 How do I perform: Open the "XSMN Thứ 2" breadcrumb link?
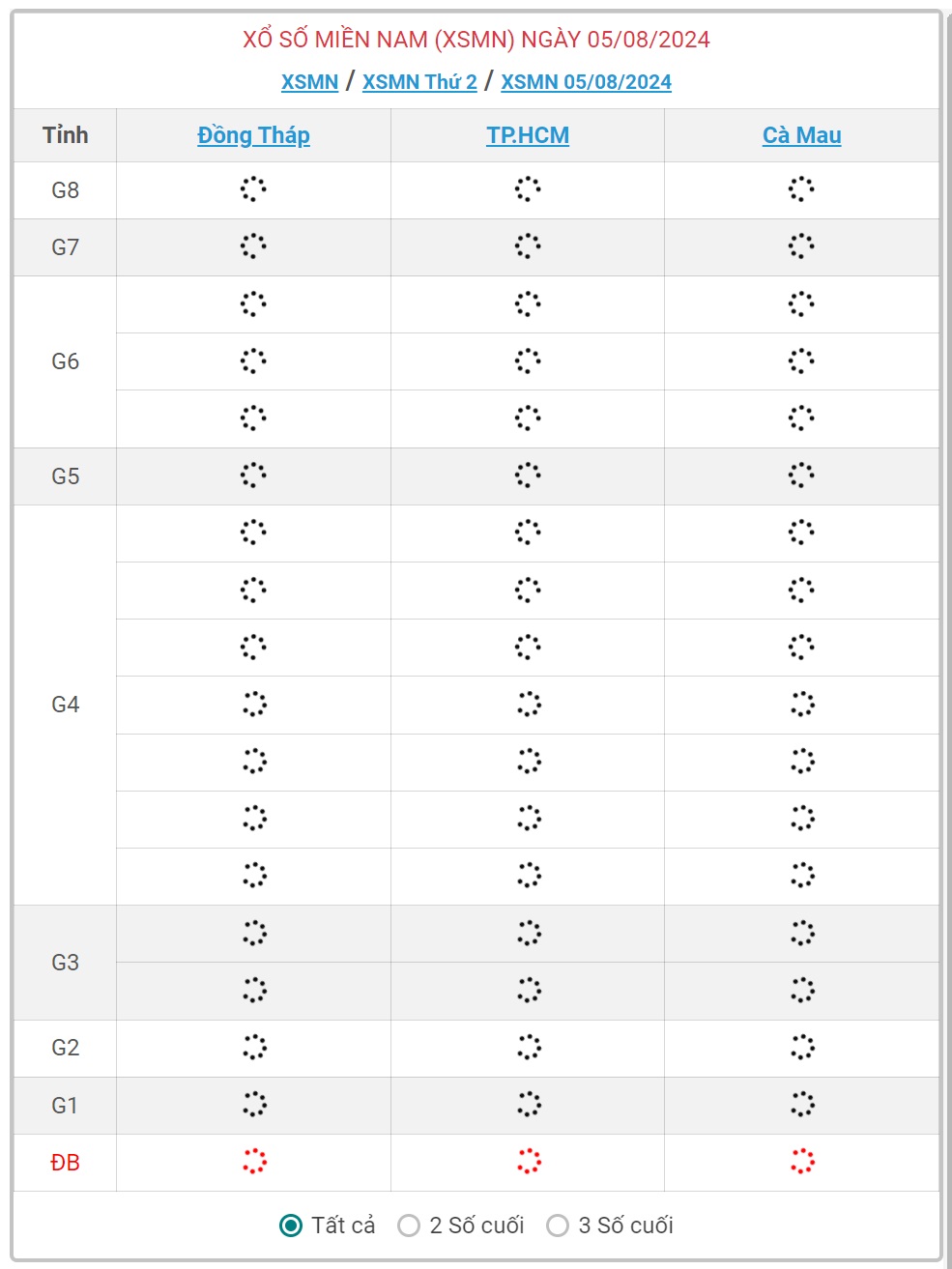[x=419, y=82]
